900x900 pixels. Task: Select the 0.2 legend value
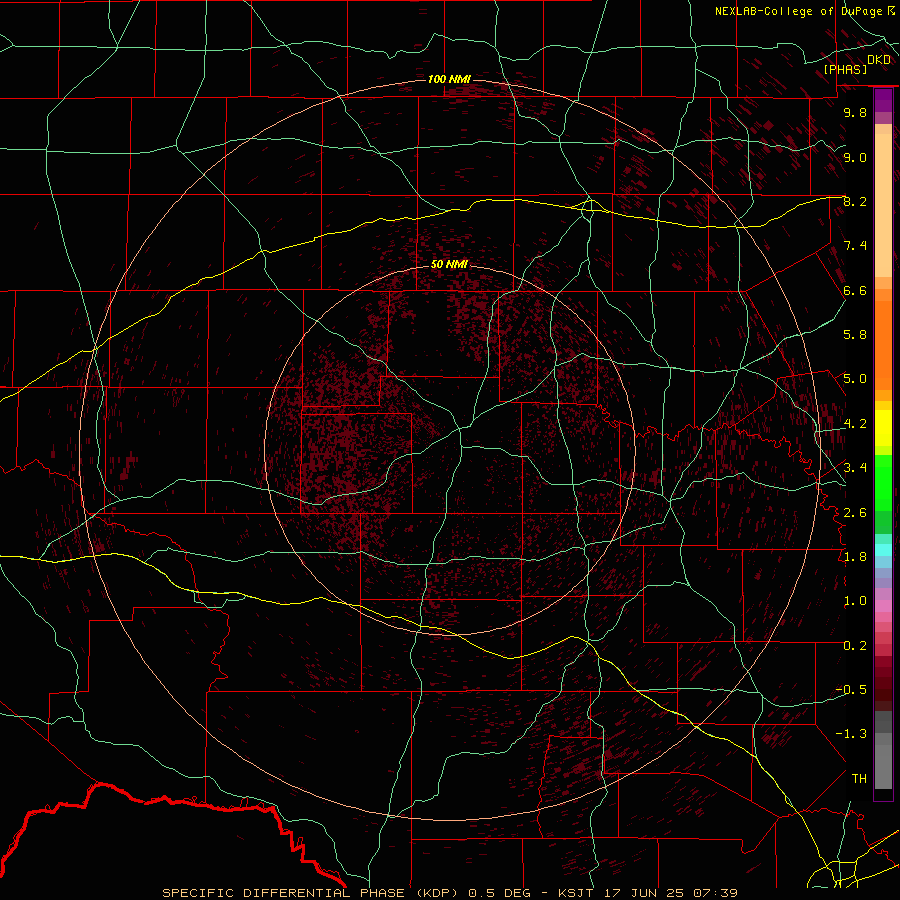[x=855, y=646]
